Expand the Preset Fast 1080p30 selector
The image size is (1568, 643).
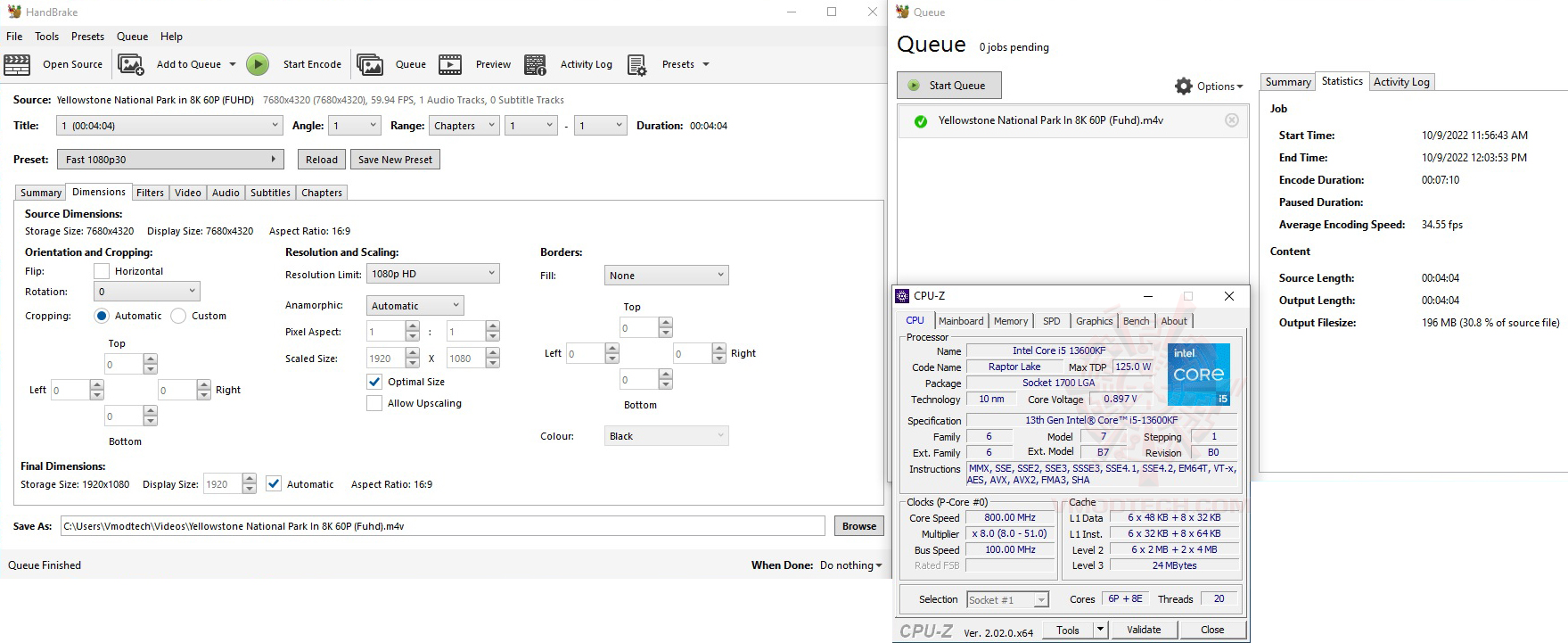[170, 160]
